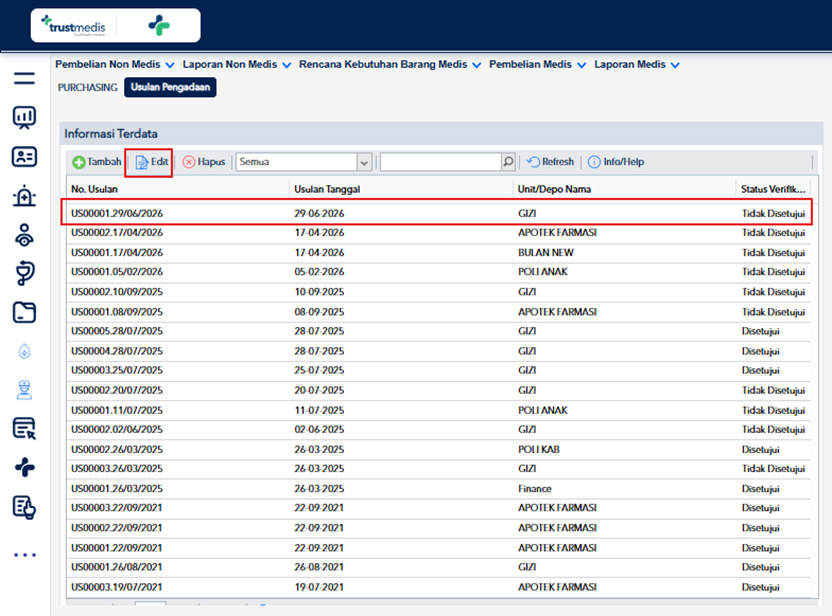Select the Usulan Pengadaan tab

point(170,88)
